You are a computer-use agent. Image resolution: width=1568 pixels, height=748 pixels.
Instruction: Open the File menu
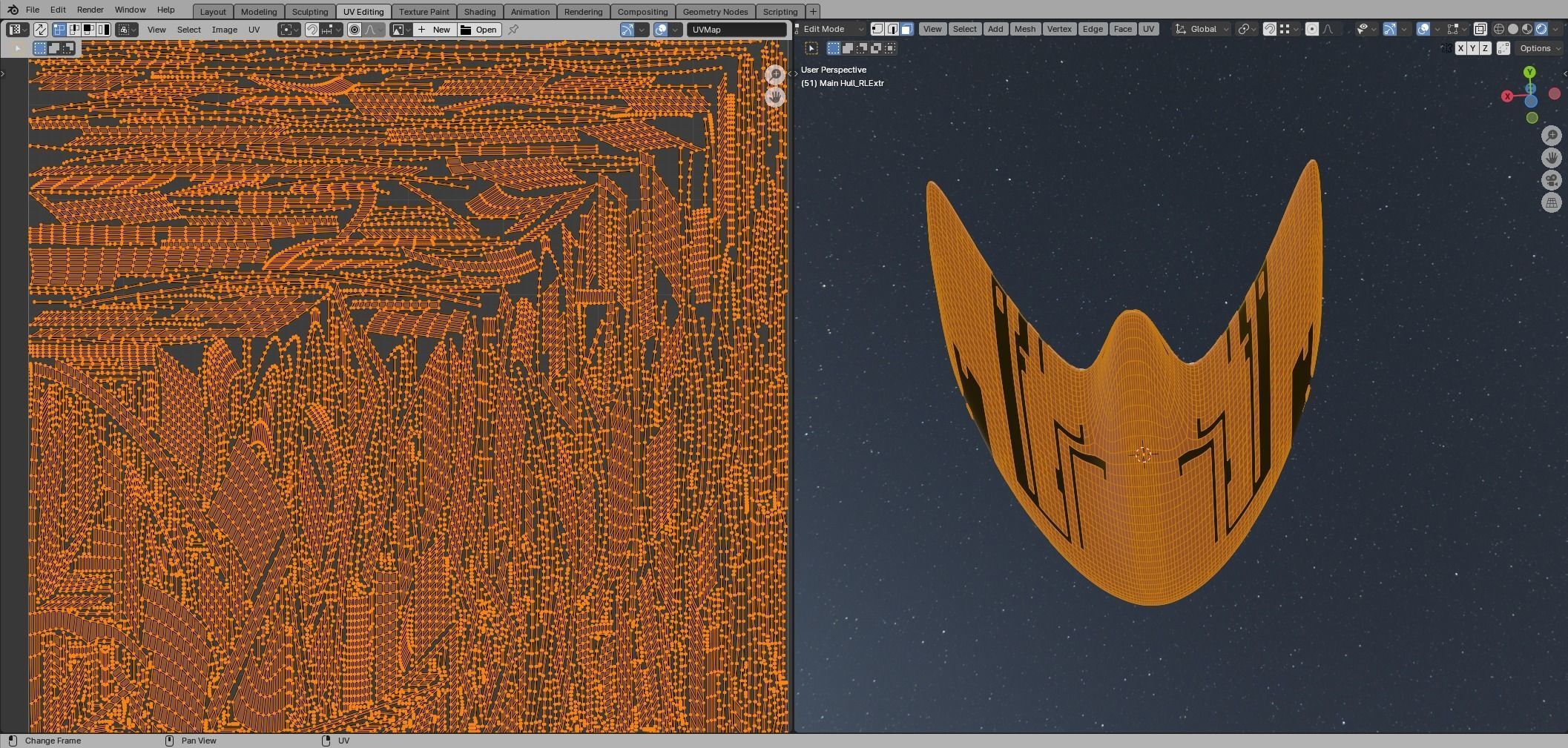coord(33,10)
